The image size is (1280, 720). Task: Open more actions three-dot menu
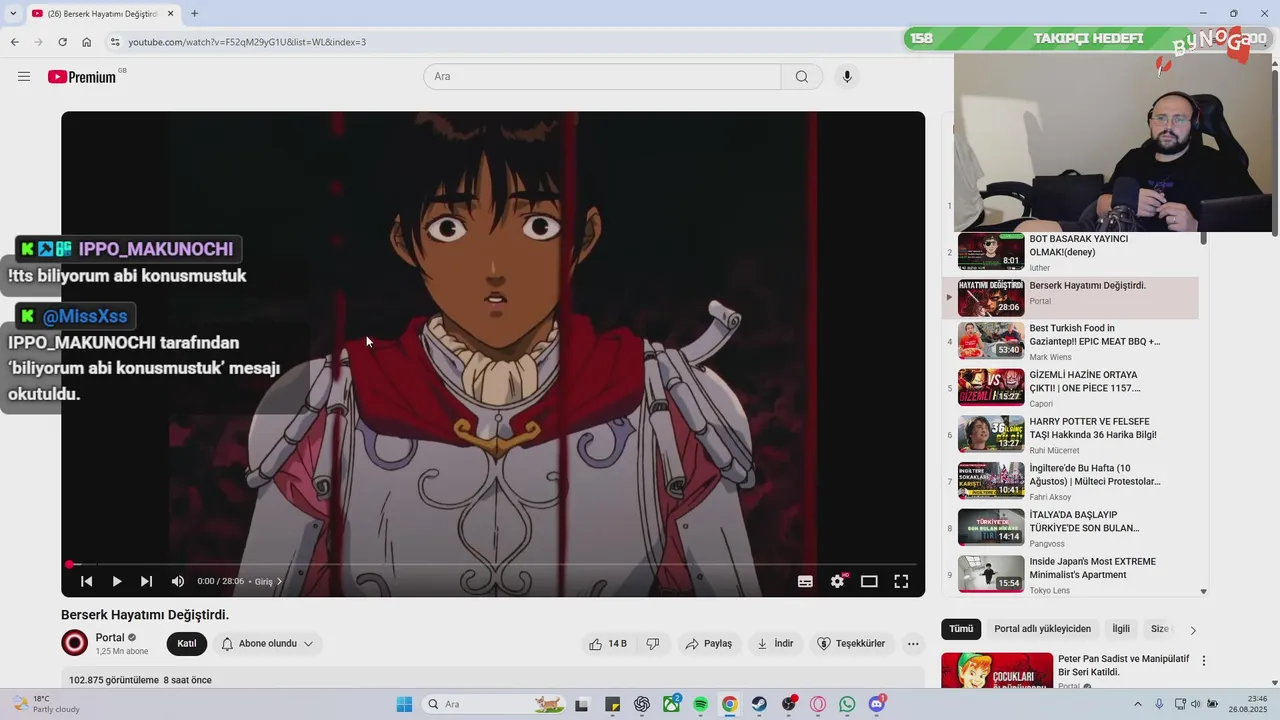click(x=913, y=644)
